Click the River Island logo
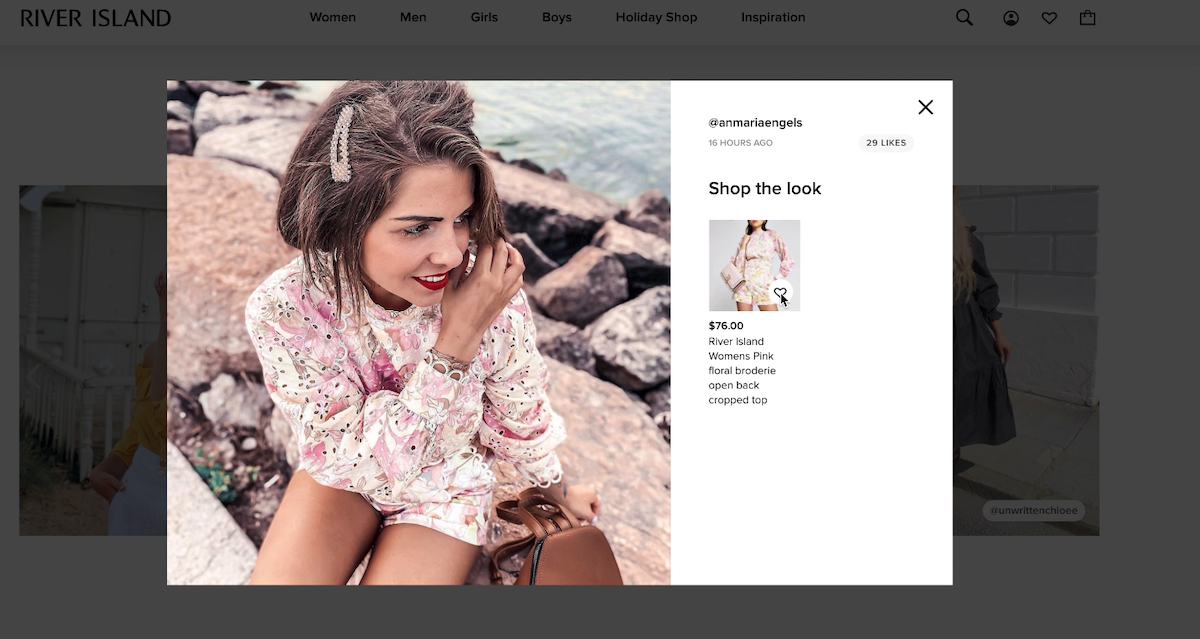 [x=95, y=18]
